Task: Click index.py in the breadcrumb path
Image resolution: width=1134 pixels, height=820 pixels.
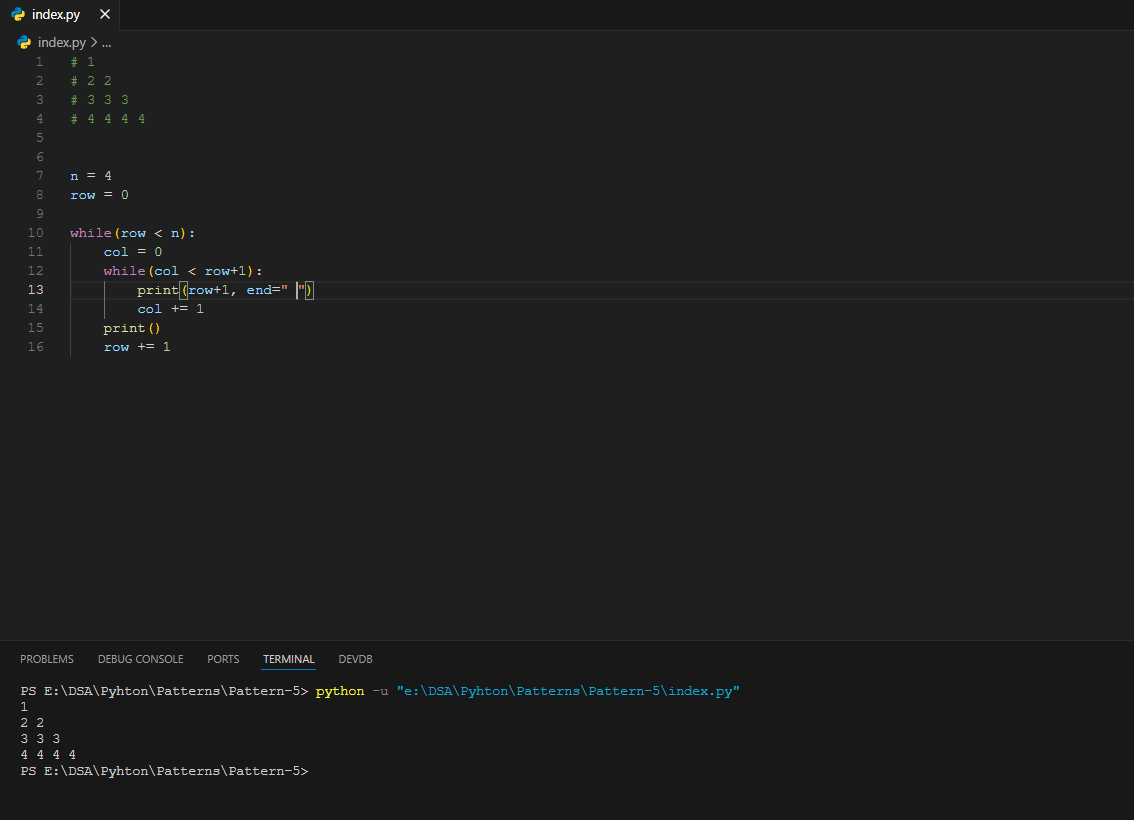Action: point(61,43)
